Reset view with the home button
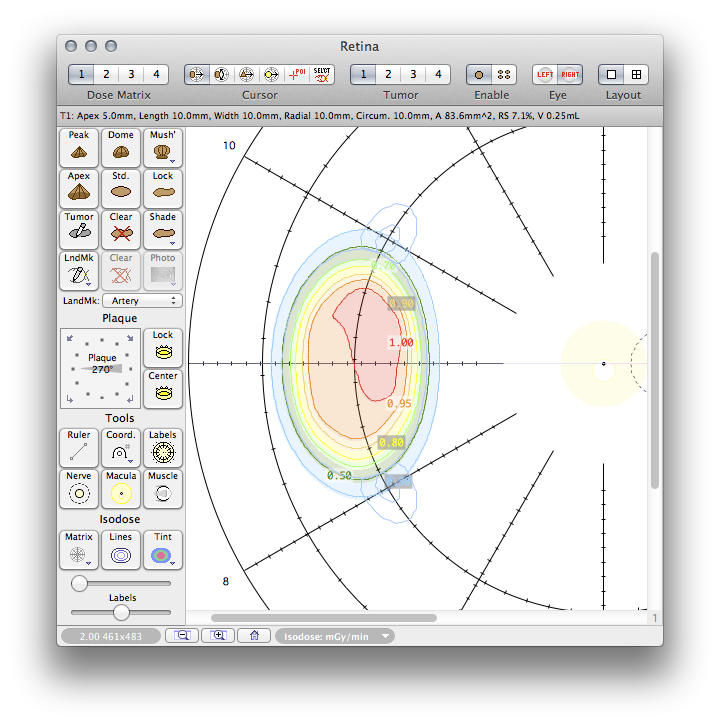 click(x=254, y=636)
